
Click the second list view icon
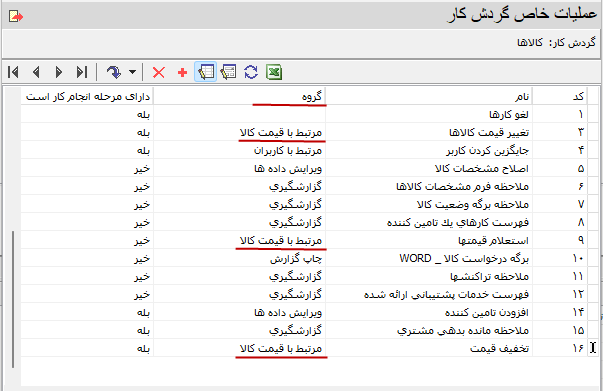click(x=228, y=72)
